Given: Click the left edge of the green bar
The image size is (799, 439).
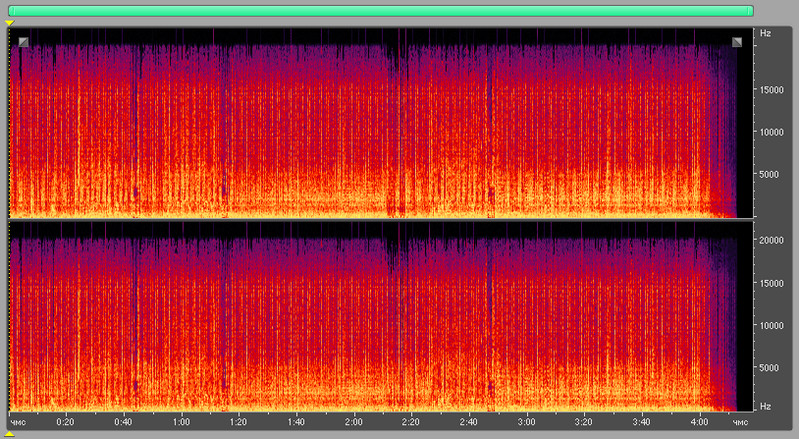Looking at the screenshot, I should point(10,10).
